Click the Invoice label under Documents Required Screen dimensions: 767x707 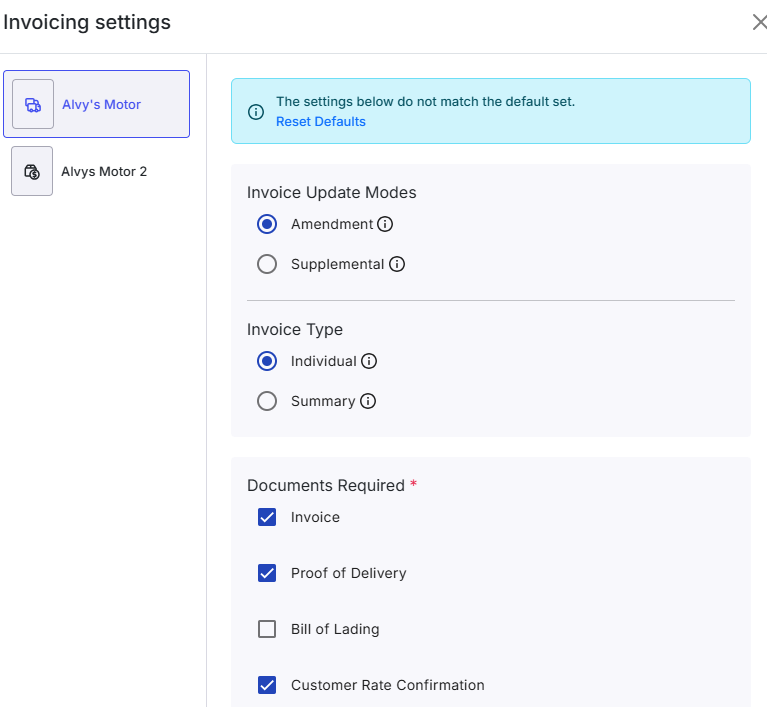pos(316,517)
